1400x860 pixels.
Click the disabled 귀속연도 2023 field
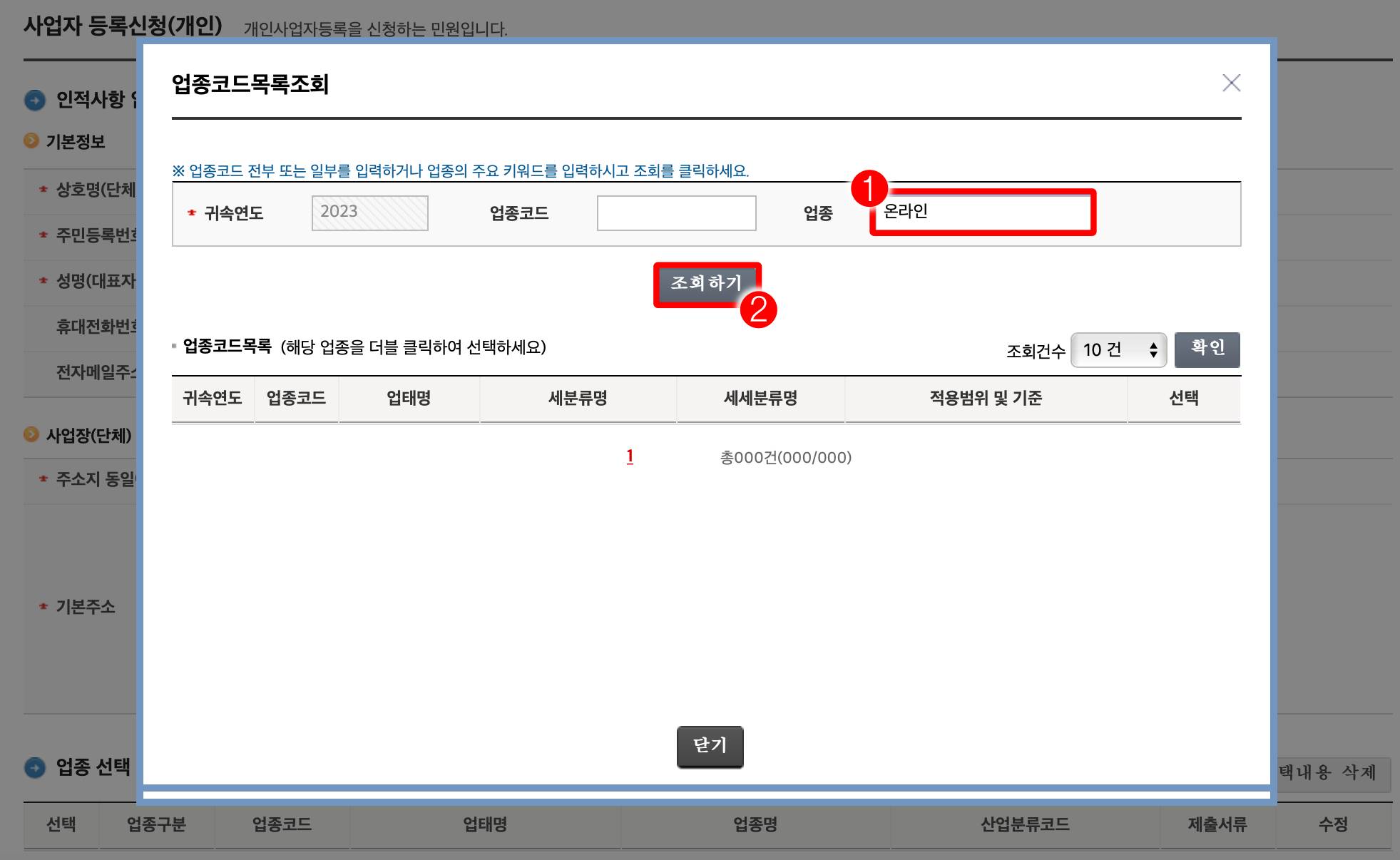369,212
